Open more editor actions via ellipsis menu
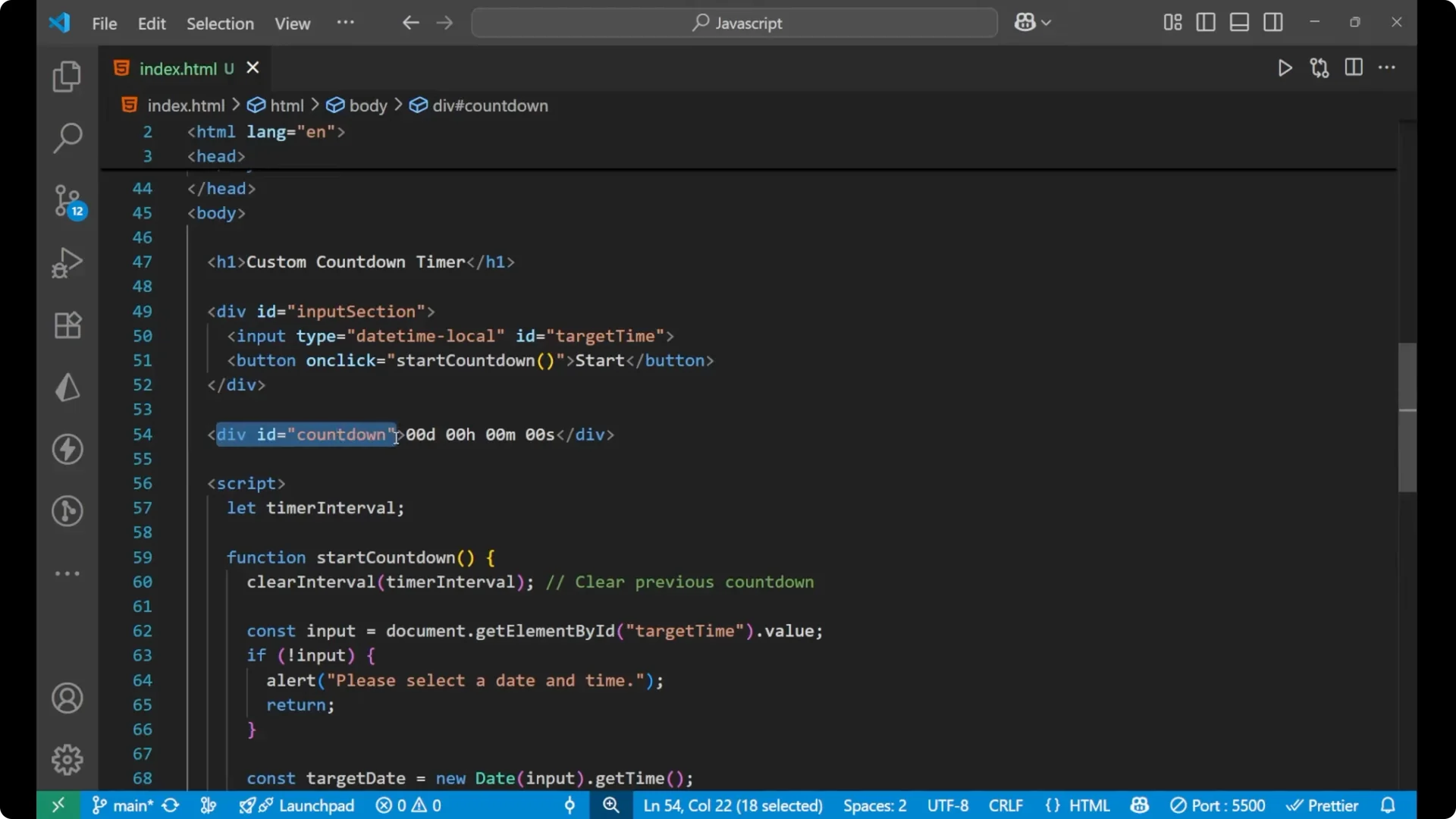The height and width of the screenshot is (819, 1456). 1388,67
